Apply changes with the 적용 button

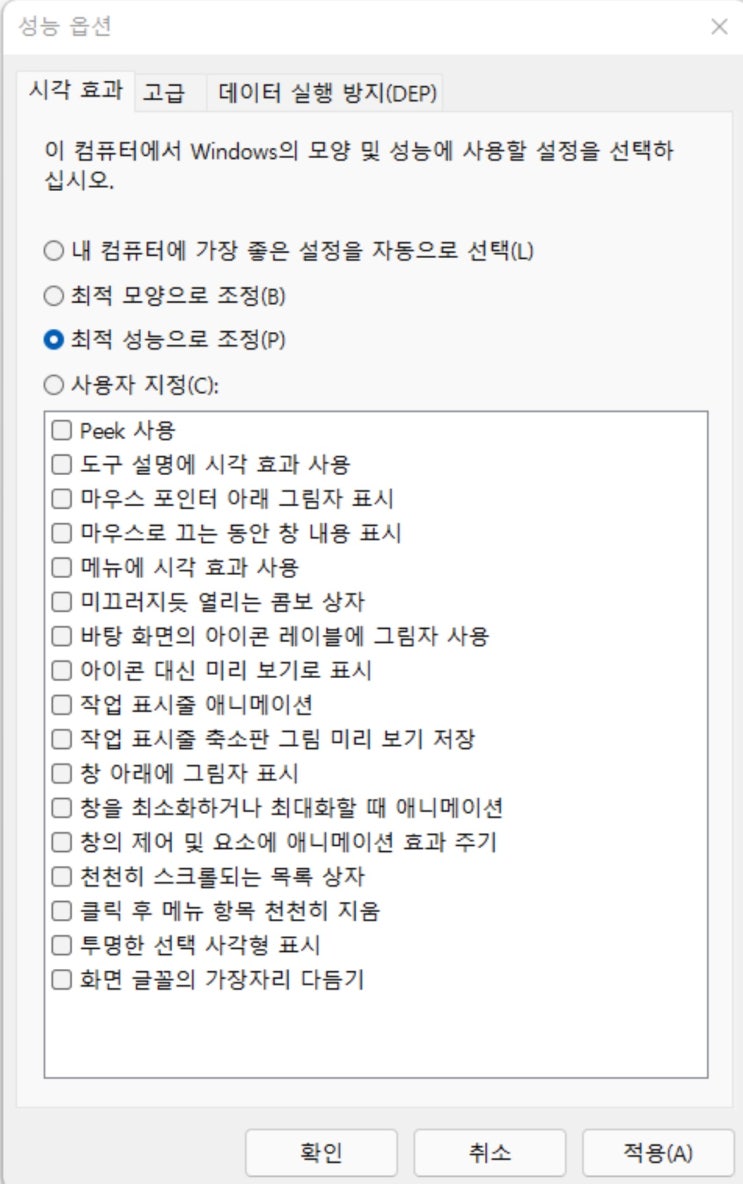coord(655,1152)
